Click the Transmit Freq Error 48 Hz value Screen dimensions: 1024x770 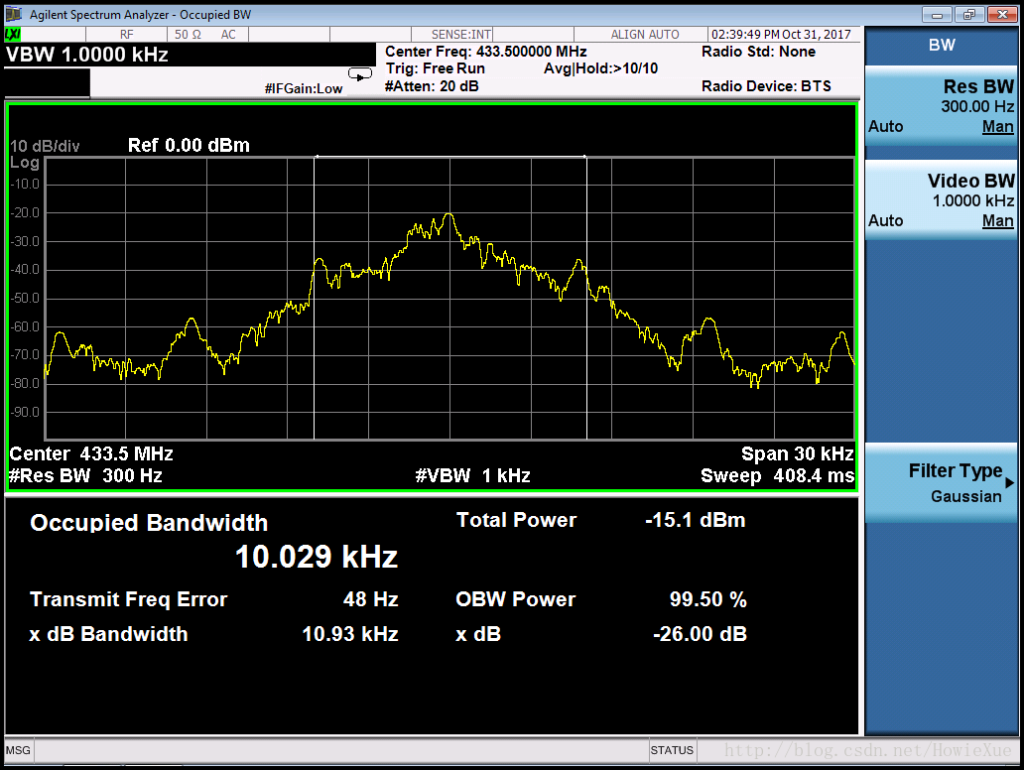tap(370, 599)
